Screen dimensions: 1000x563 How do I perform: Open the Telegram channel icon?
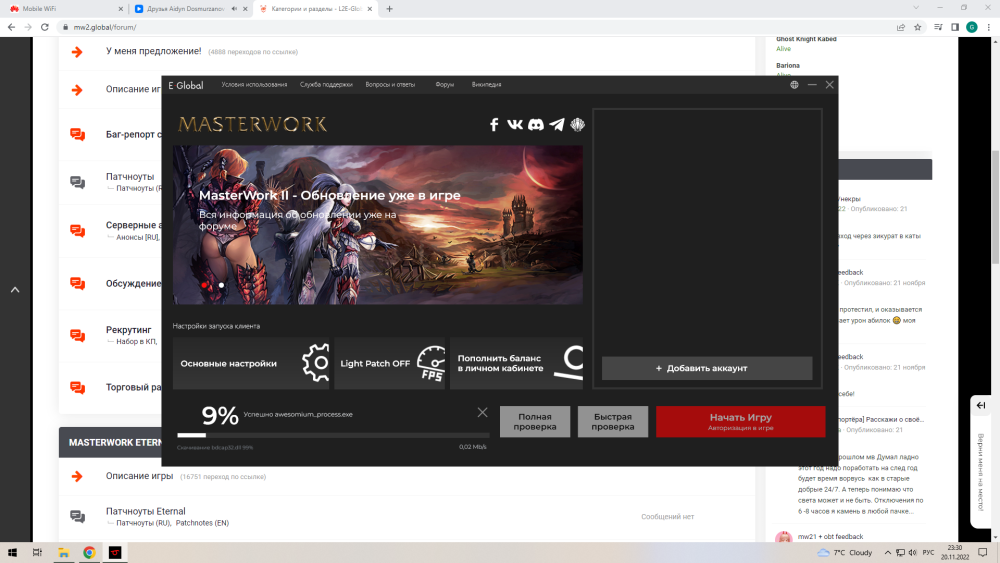557,125
